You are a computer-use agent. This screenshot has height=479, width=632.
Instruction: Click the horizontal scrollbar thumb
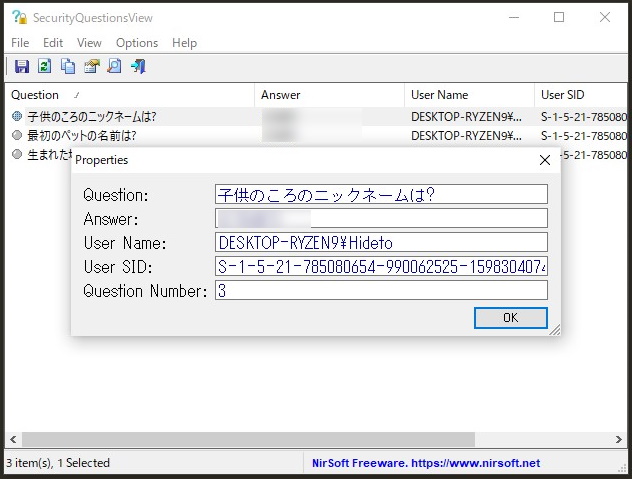pos(248,439)
